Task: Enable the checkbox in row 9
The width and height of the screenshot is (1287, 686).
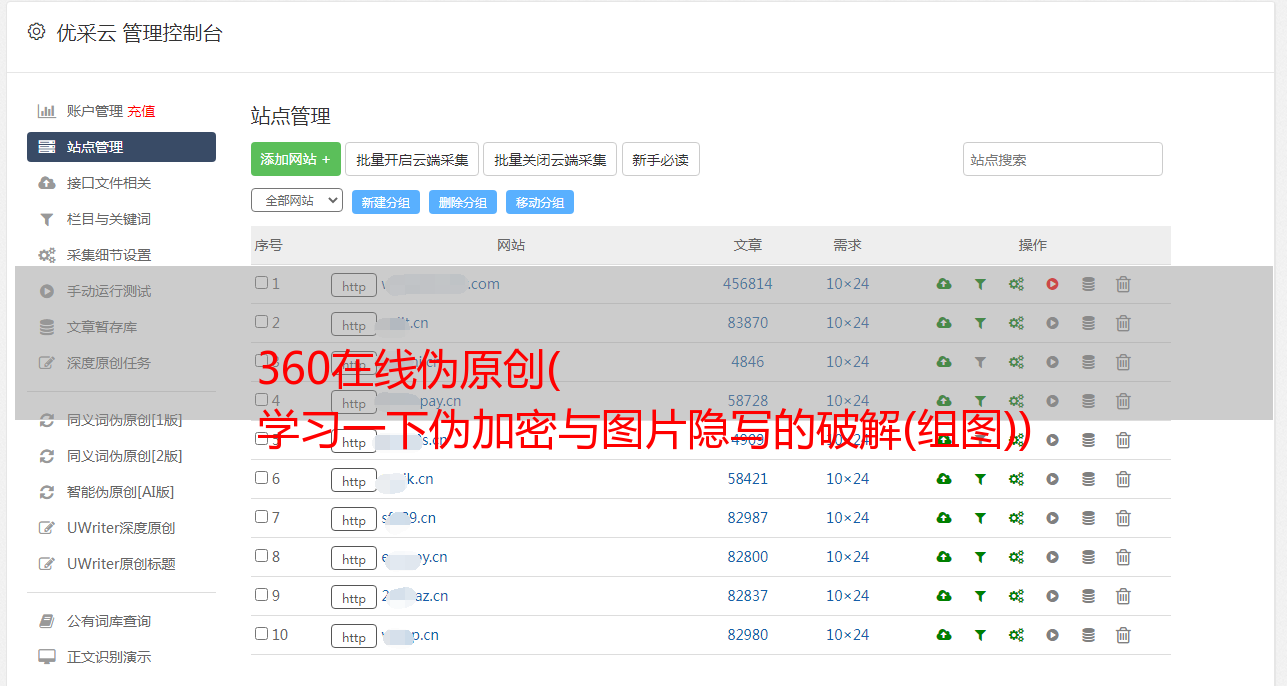Action: 261,595
